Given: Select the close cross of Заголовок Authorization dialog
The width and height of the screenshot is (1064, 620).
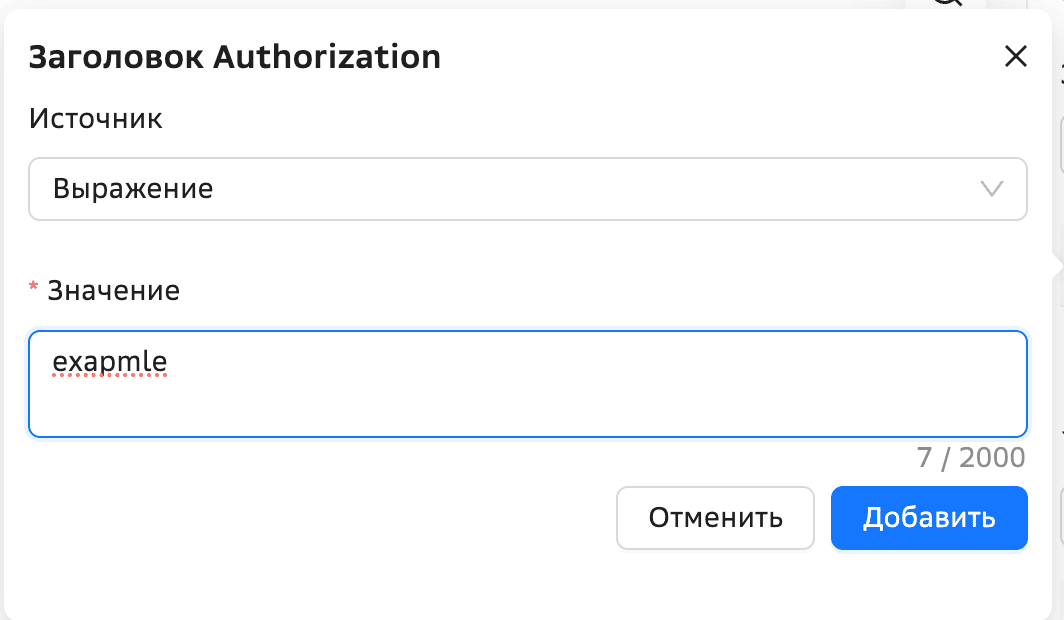Looking at the screenshot, I should coord(1016,57).
